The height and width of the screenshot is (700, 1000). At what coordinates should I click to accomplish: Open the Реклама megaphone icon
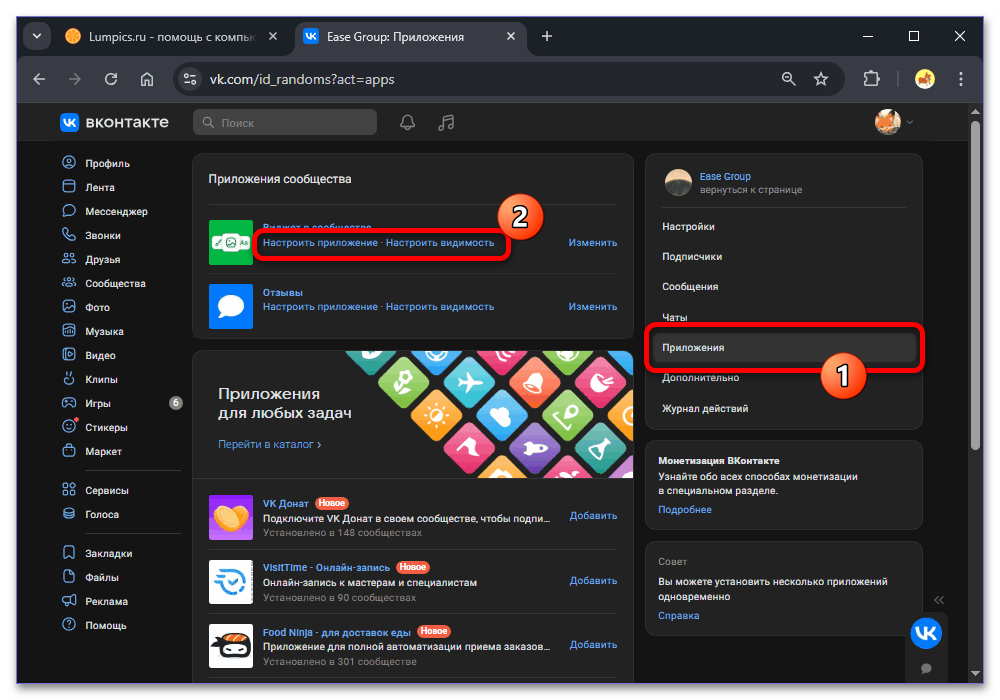click(x=69, y=601)
